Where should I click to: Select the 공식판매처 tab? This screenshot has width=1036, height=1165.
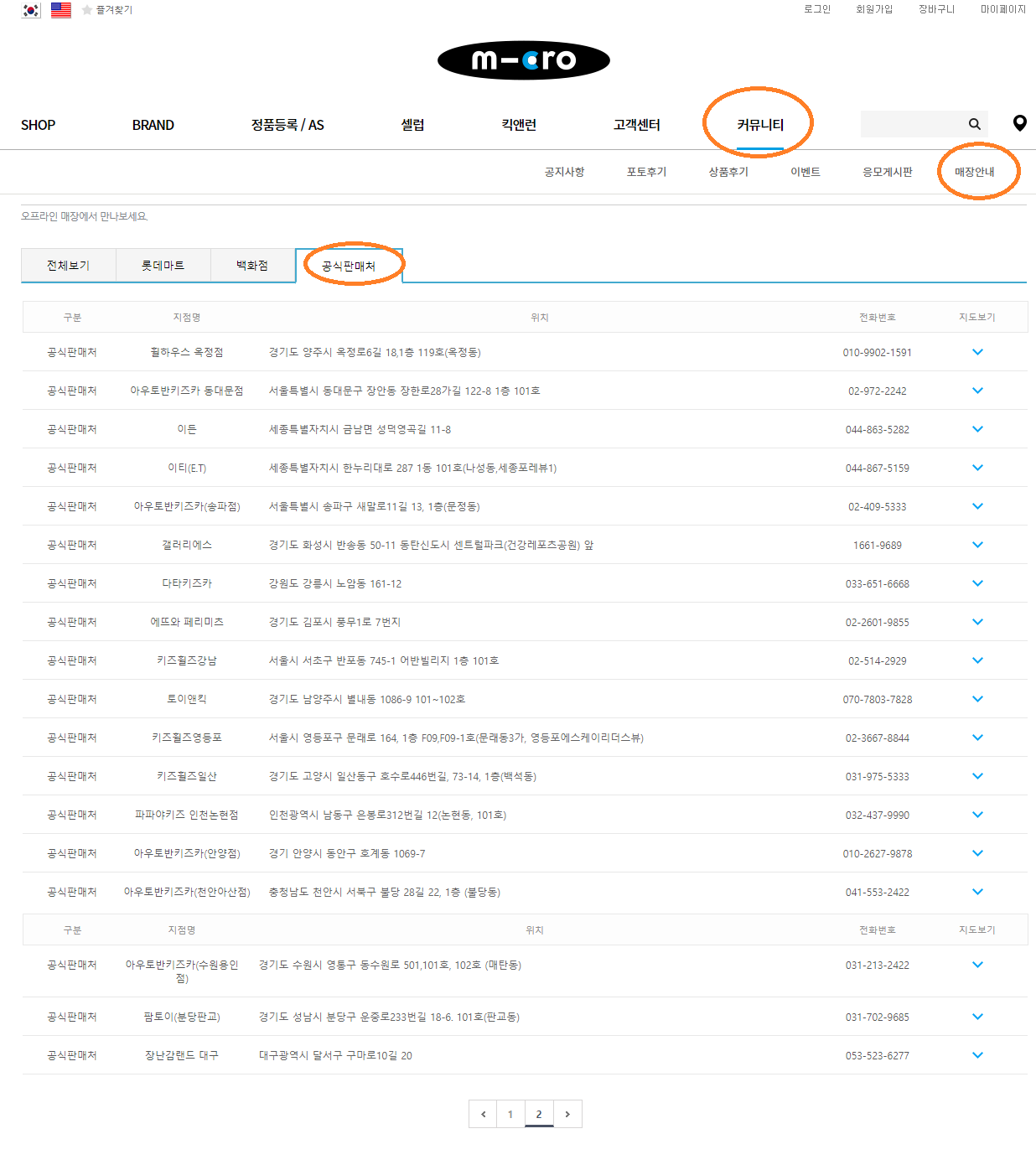(349, 267)
